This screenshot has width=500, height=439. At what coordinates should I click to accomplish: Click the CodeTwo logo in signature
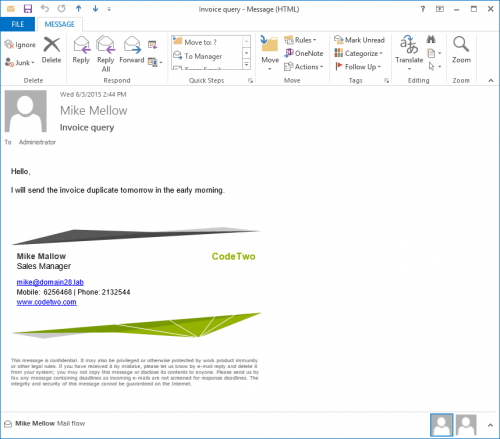click(233, 256)
